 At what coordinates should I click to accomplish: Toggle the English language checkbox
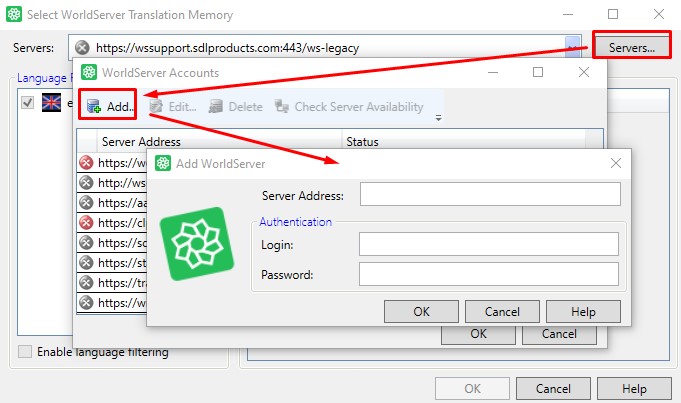tap(27, 103)
